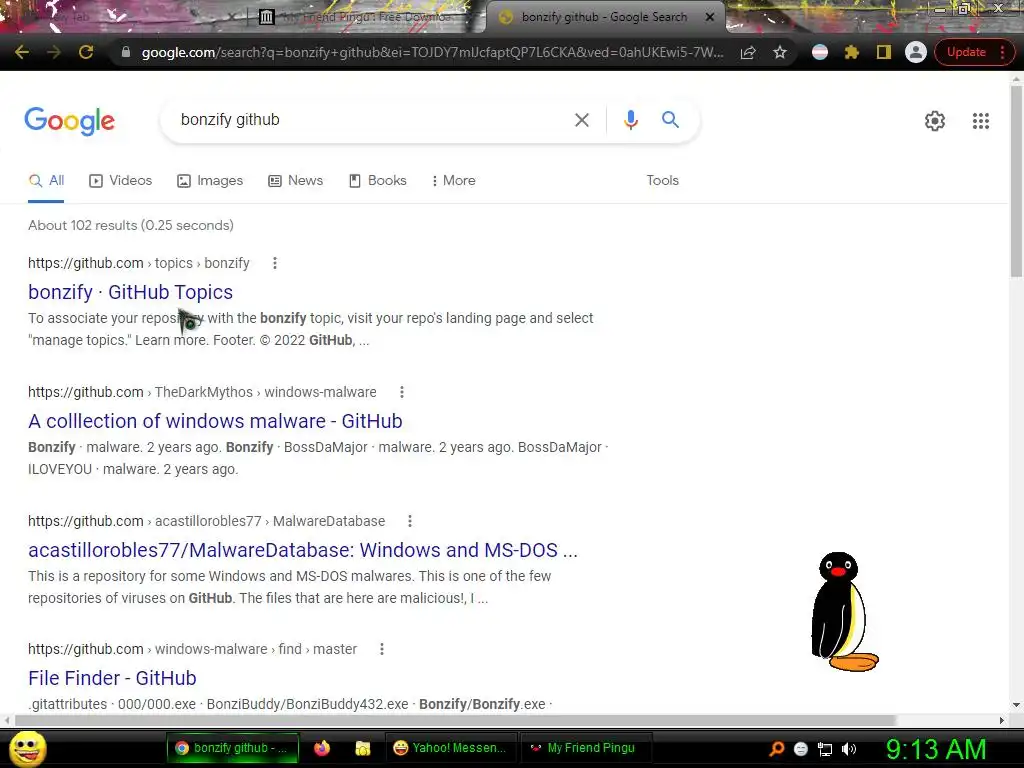This screenshot has height=768, width=1024.
Task: Click the scroll down arrow on the vertical scrollbar
Action: (1016, 705)
